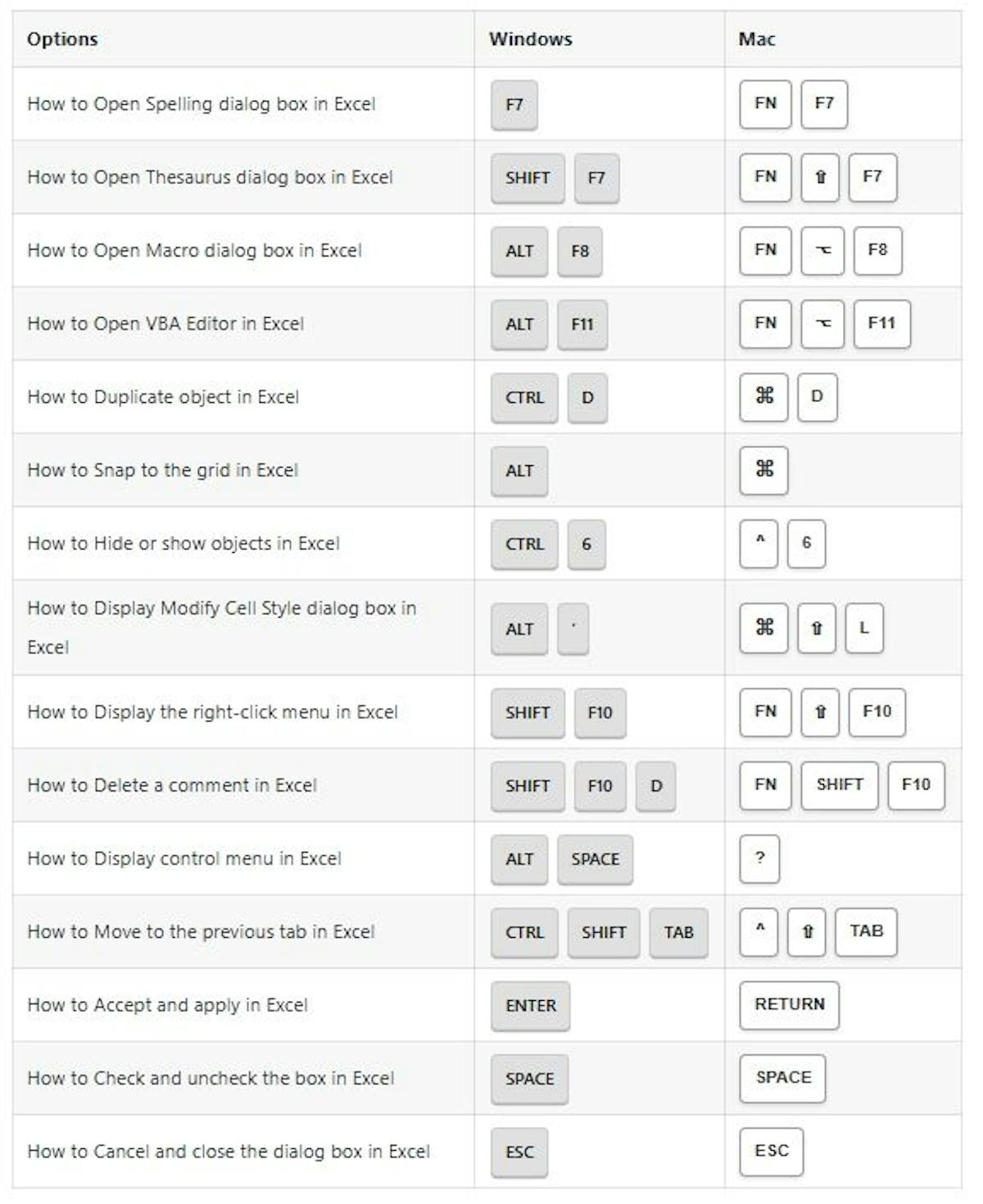The image size is (983, 1204).
Task: Click the question mark key for control menu
Action: [x=759, y=858]
